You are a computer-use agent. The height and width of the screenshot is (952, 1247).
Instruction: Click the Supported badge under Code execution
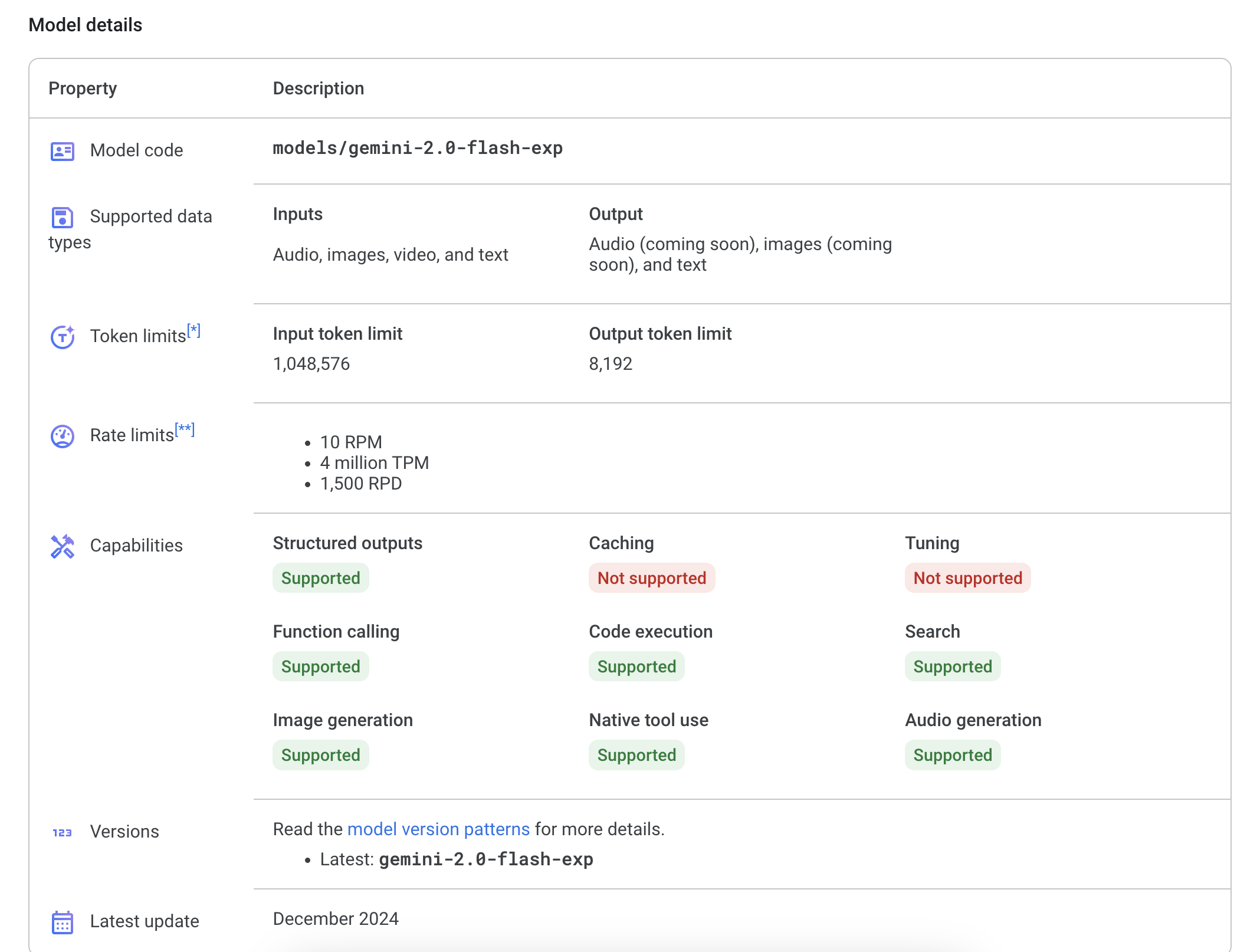coord(636,667)
